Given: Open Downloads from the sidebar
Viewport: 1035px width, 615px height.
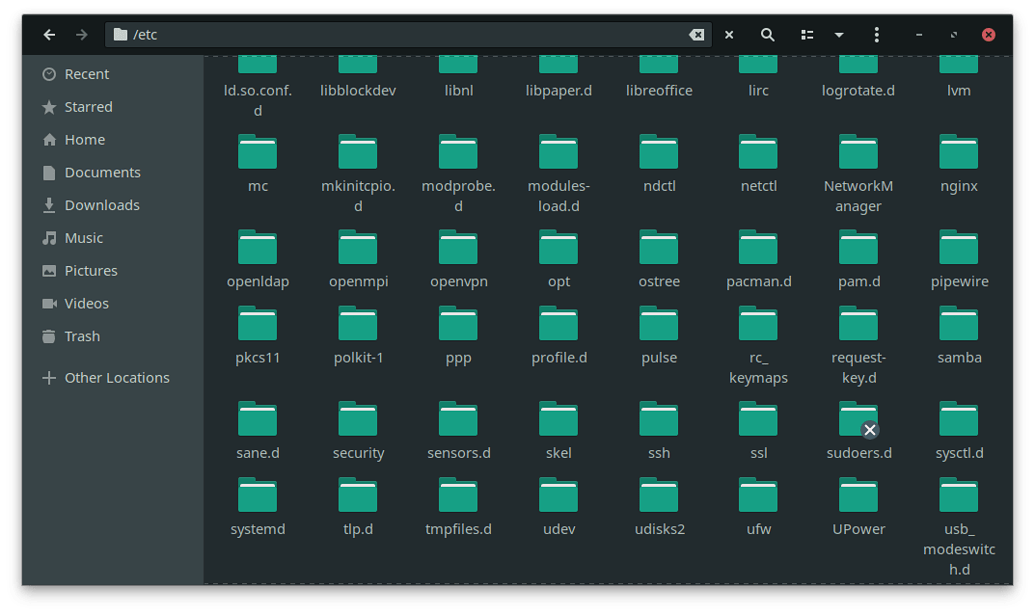Looking at the screenshot, I should coord(101,205).
